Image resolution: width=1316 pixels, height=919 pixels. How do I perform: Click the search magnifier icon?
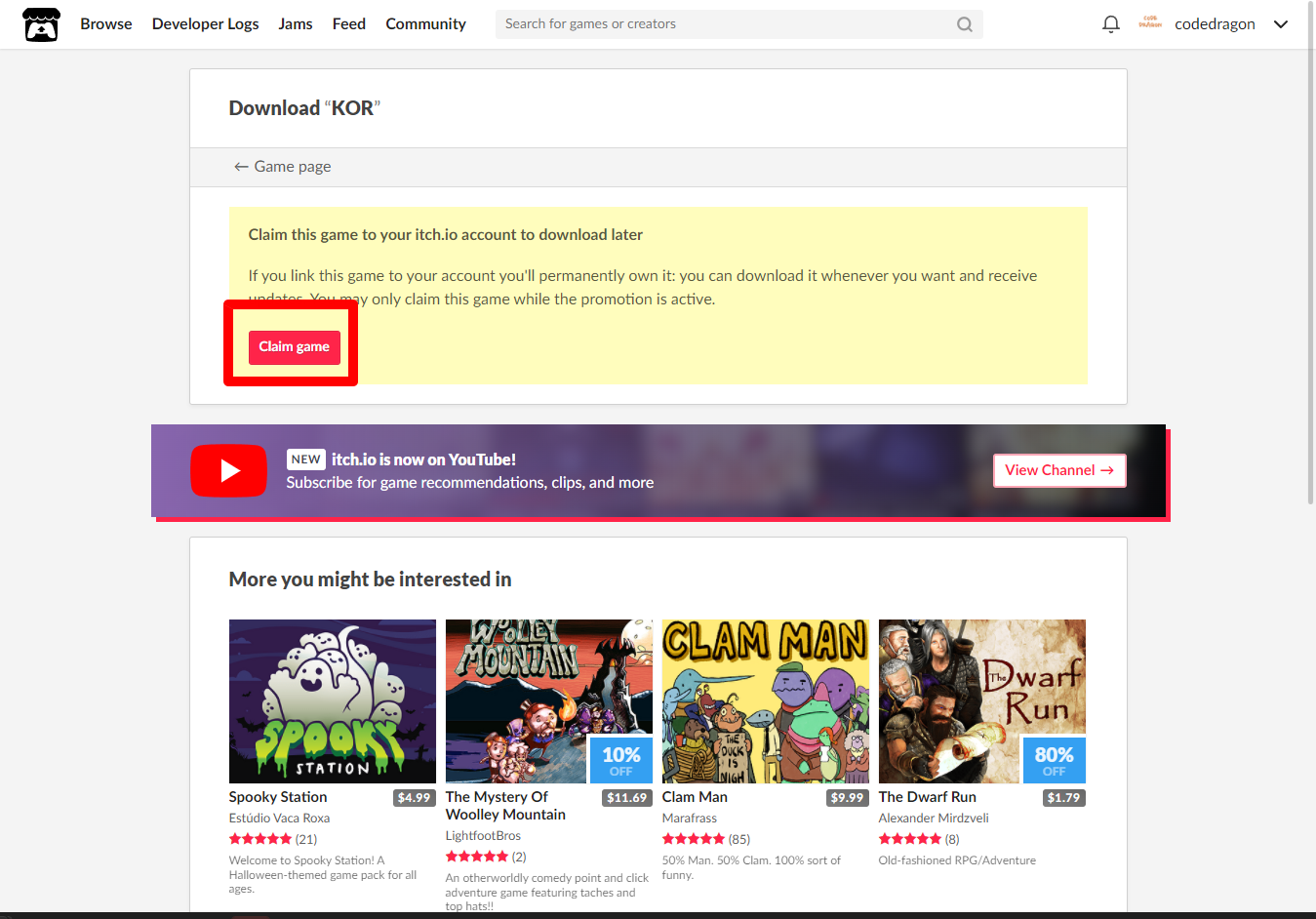click(x=964, y=24)
